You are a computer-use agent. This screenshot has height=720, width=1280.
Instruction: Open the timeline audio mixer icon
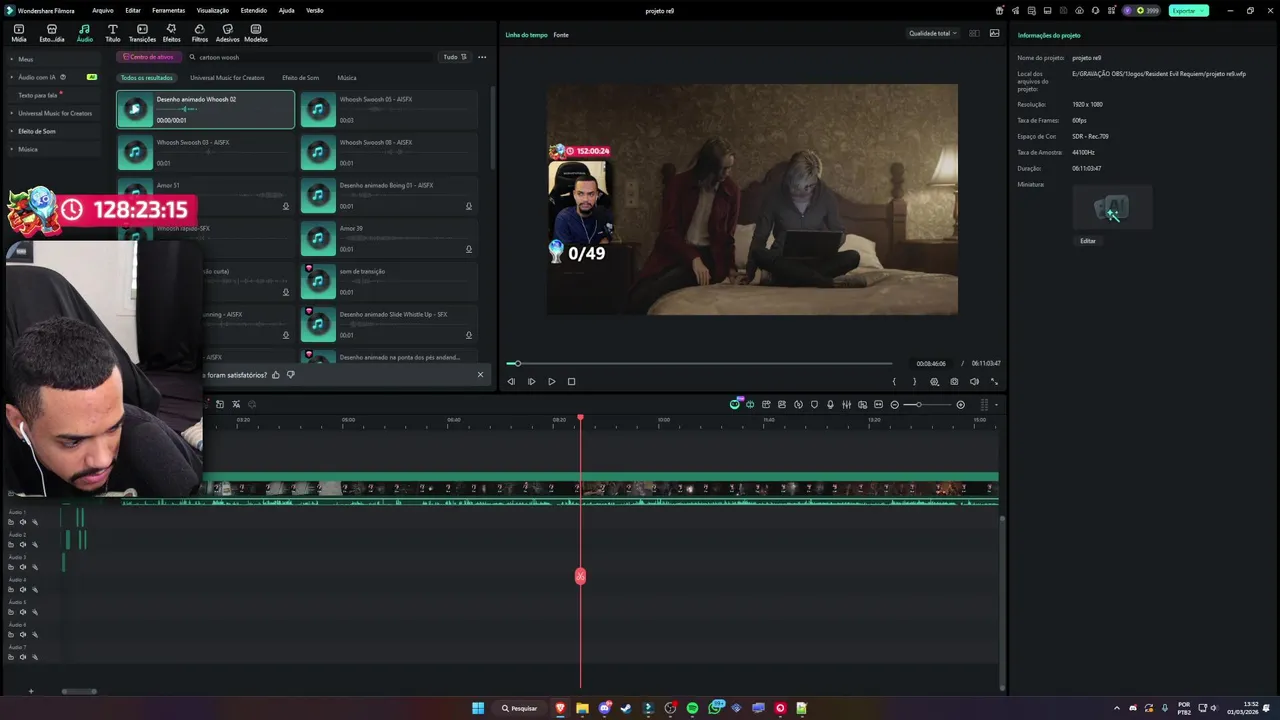pyautogui.click(x=846, y=404)
